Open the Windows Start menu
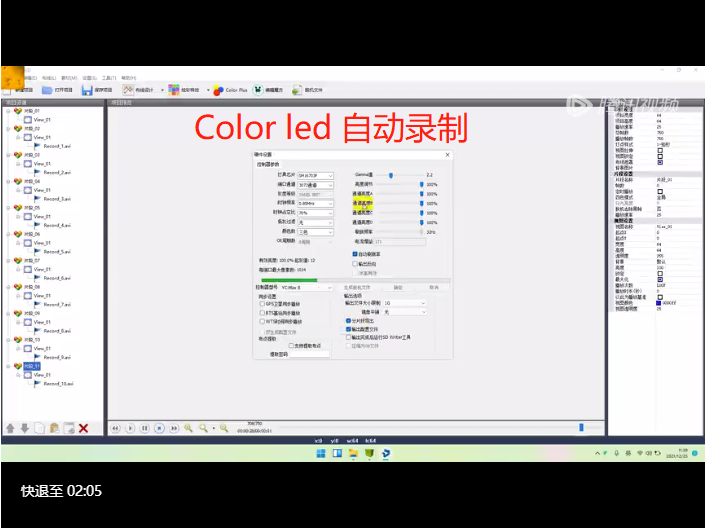The height and width of the screenshot is (528, 706). point(321,453)
